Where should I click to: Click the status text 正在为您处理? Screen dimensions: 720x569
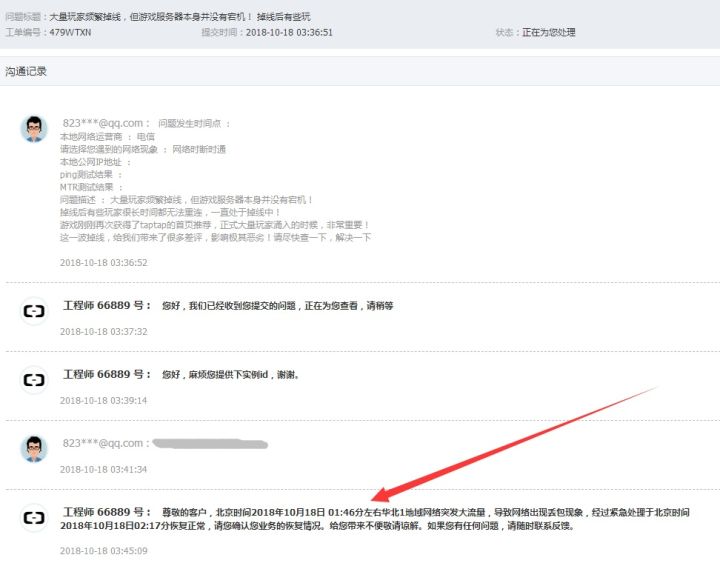click(x=549, y=33)
